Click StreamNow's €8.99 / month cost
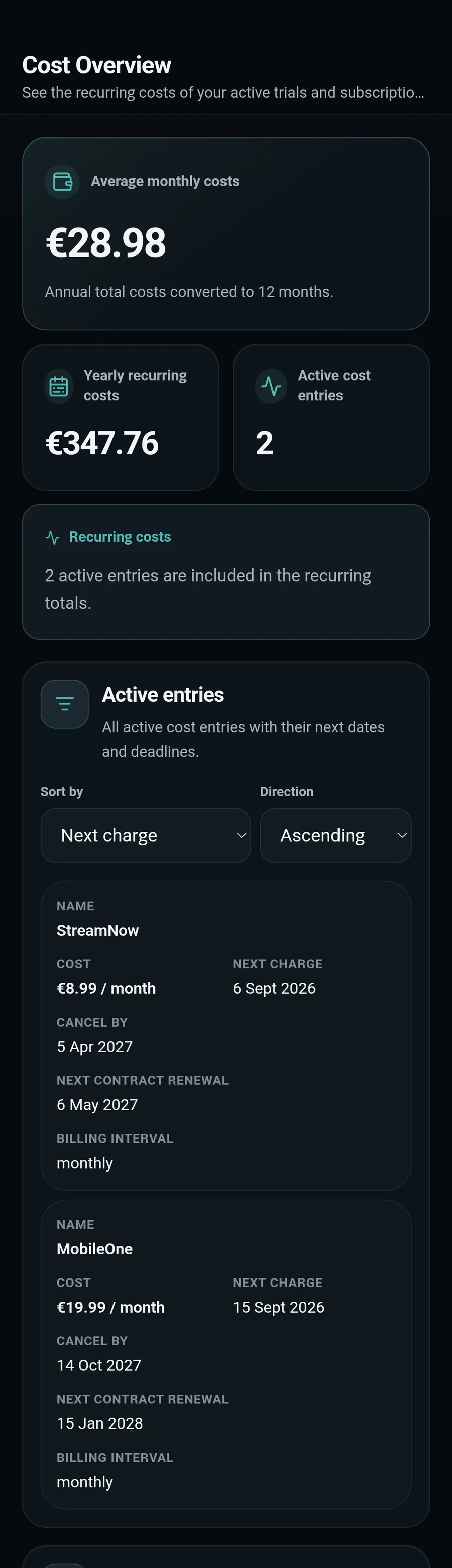This screenshot has width=452, height=1568. click(106, 988)
